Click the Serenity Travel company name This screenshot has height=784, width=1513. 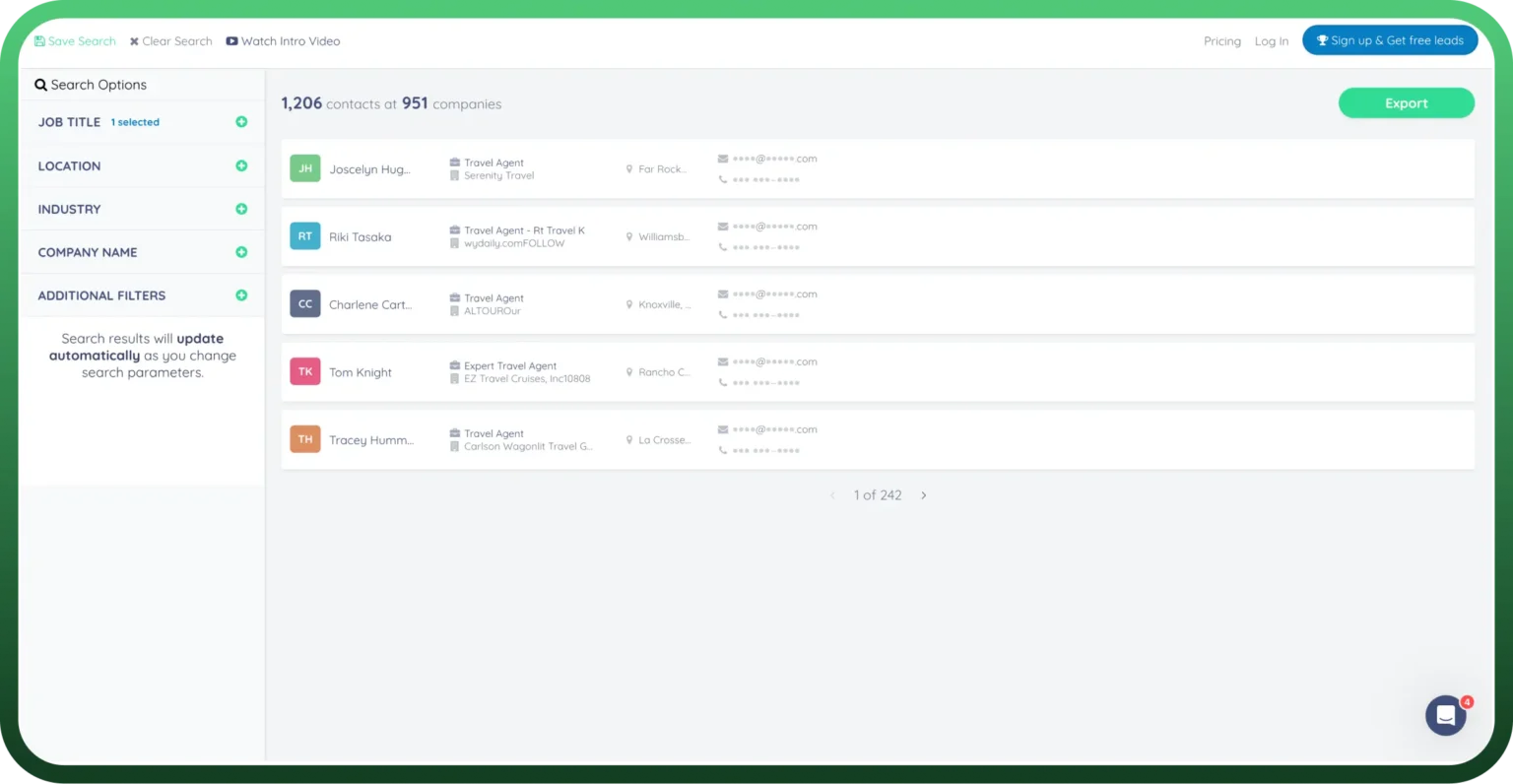[x=499, y=175]
